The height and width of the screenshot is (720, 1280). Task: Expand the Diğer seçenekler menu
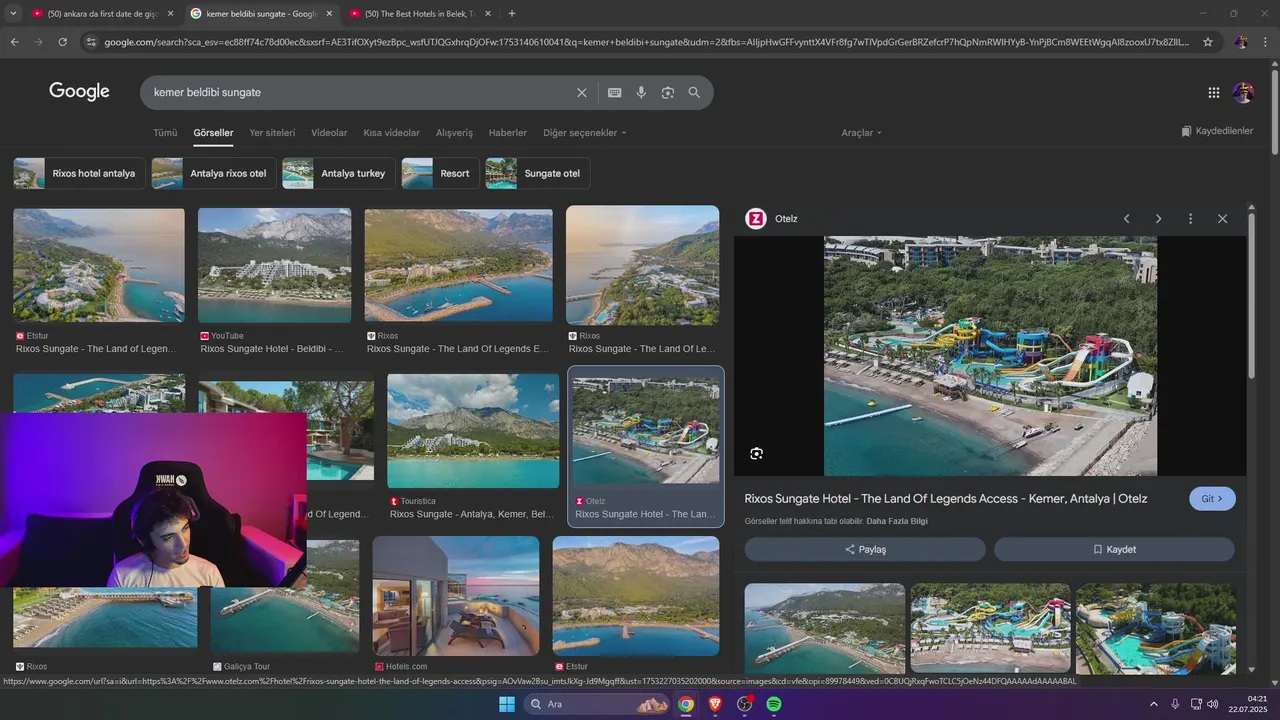coord(585,132)
